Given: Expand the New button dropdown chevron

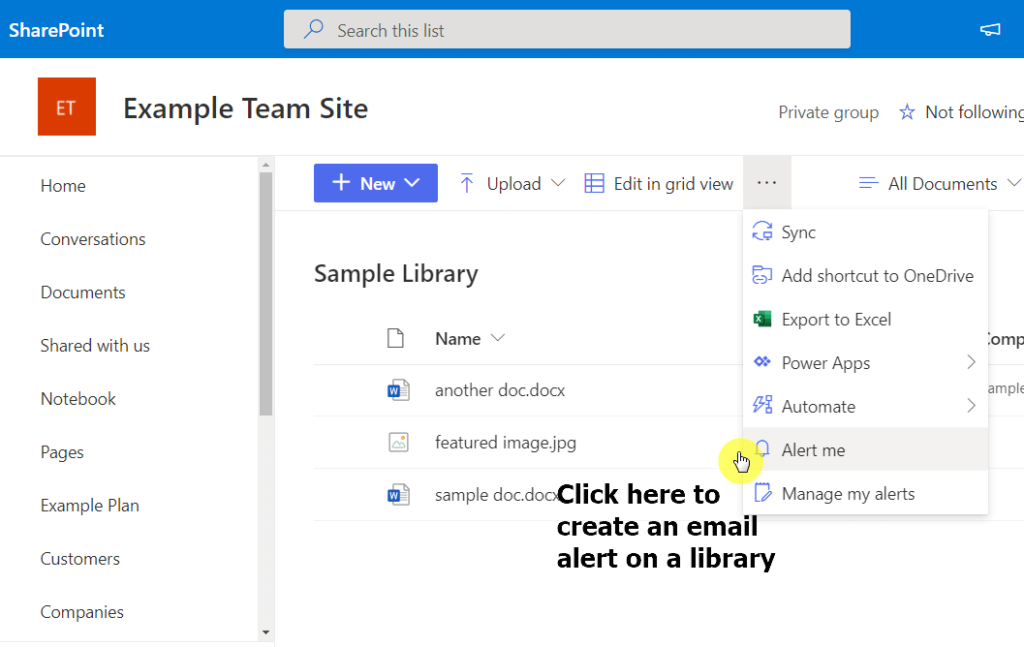Looking at the screenshot, I should [x=412, y=183].
